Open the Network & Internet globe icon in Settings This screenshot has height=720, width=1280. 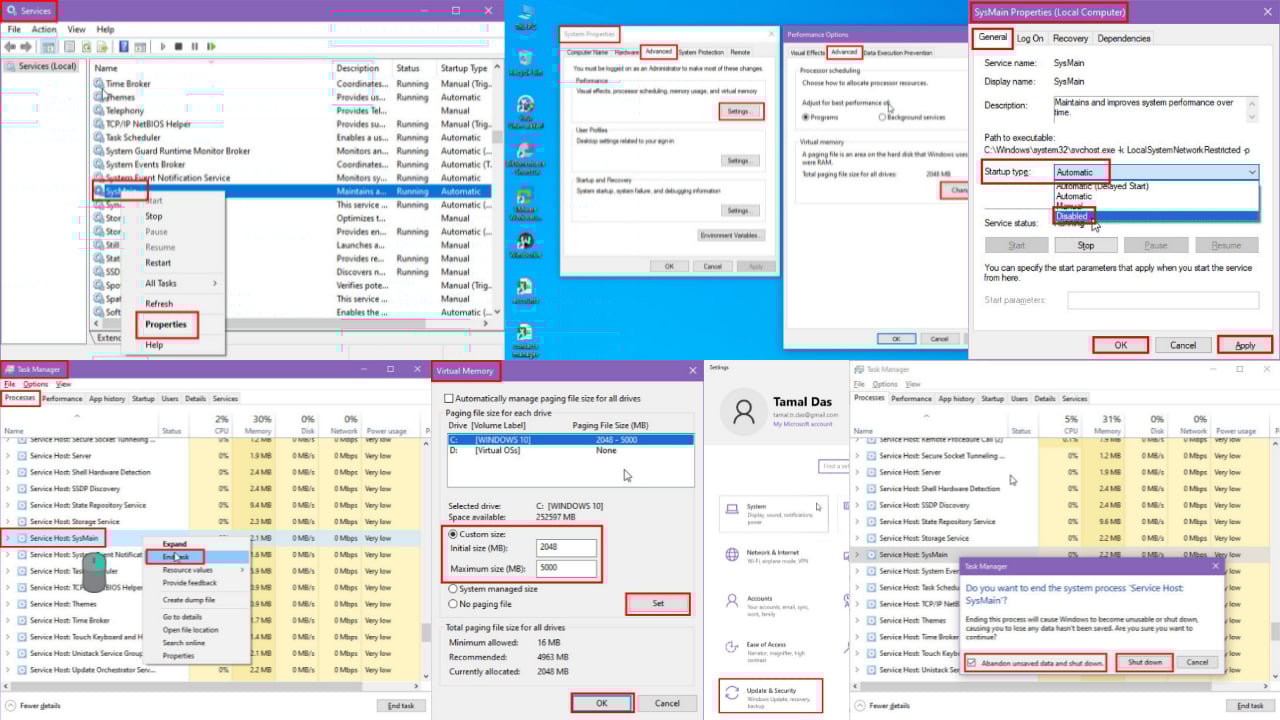coord(732,554)
